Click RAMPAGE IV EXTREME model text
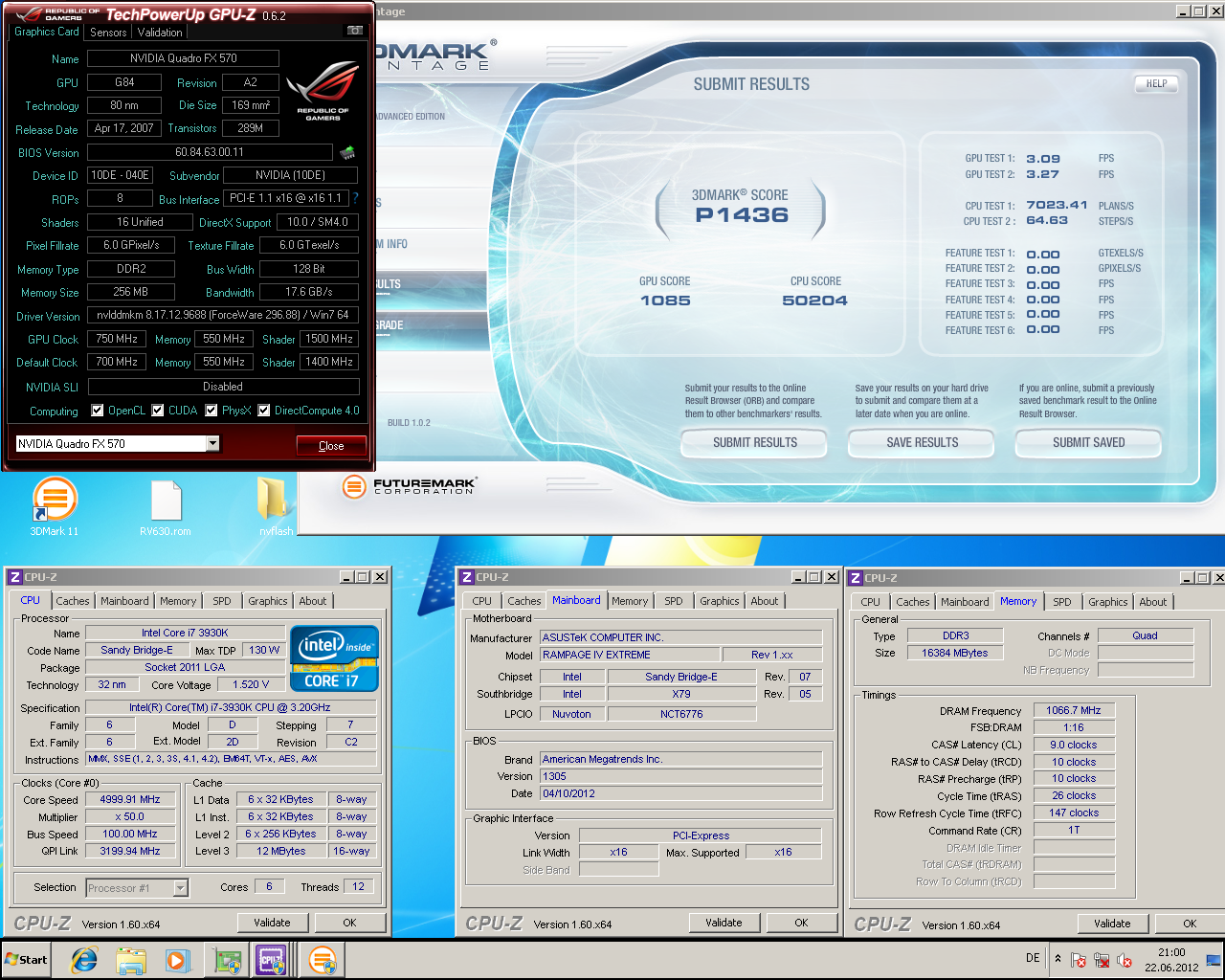 [x=596, y=655]
